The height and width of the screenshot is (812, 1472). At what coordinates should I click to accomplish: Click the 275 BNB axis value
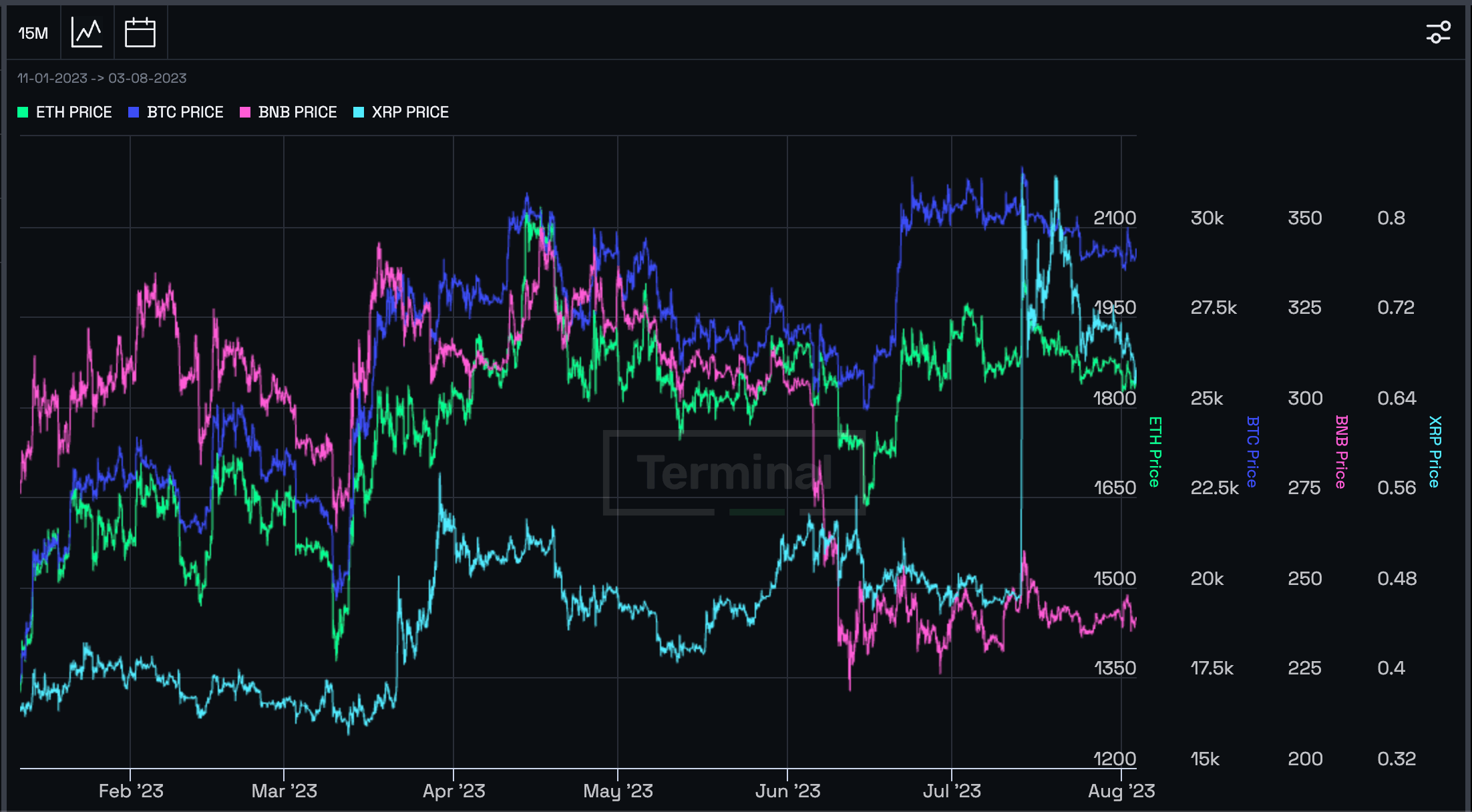point(1304,488)
